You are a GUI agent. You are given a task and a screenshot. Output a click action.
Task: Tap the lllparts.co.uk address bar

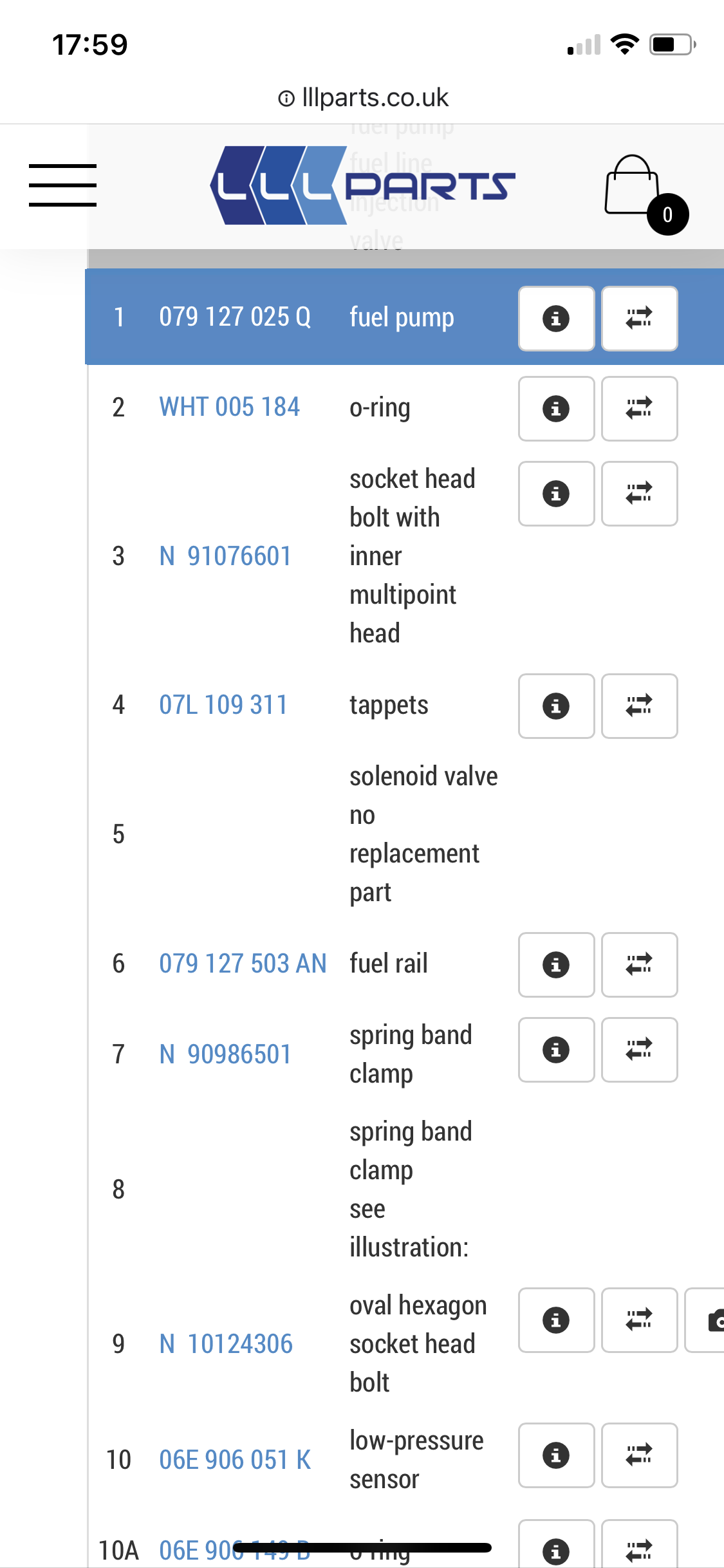[x=362, y=98]
